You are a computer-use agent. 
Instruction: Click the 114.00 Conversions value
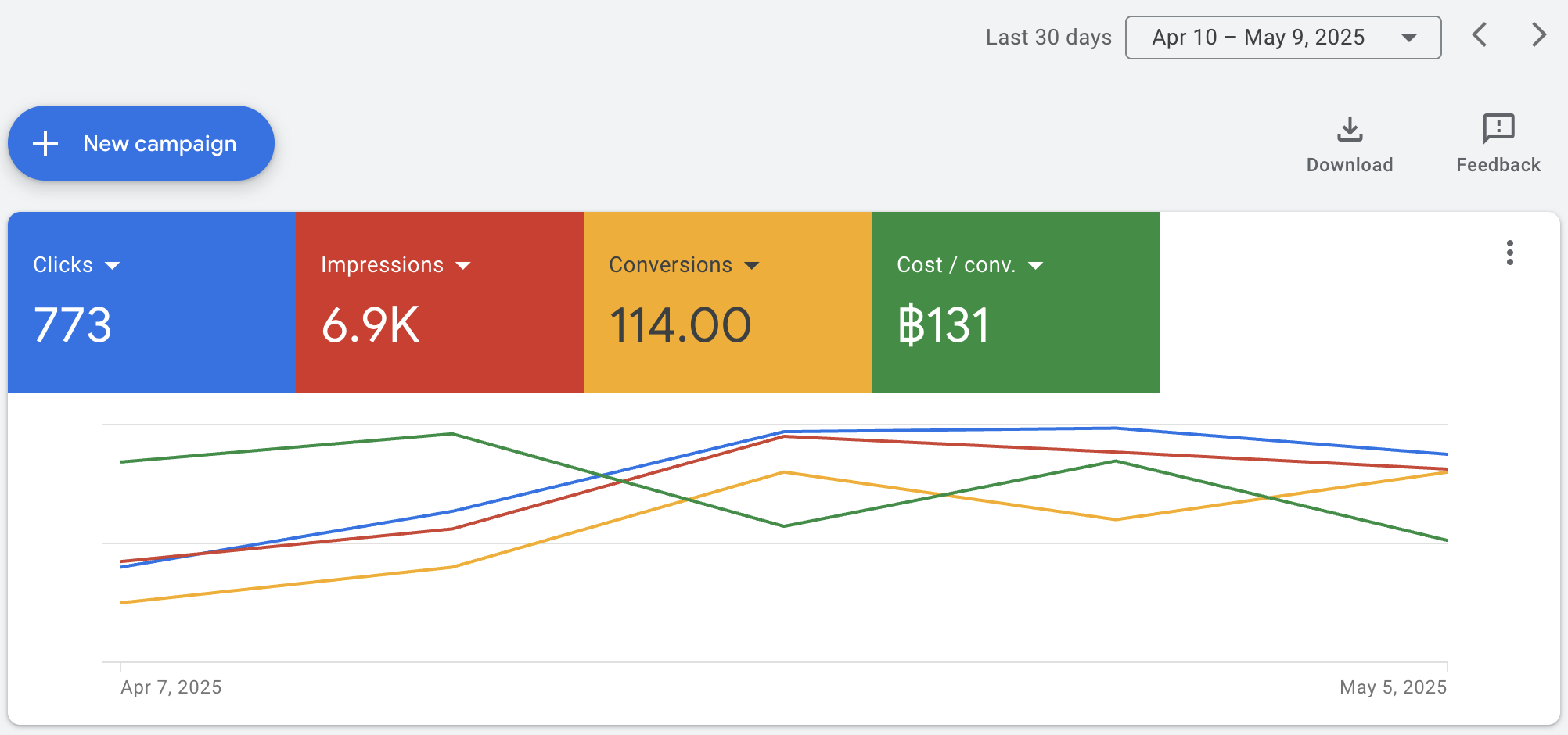pyautogui.click(x=680, y=325)
